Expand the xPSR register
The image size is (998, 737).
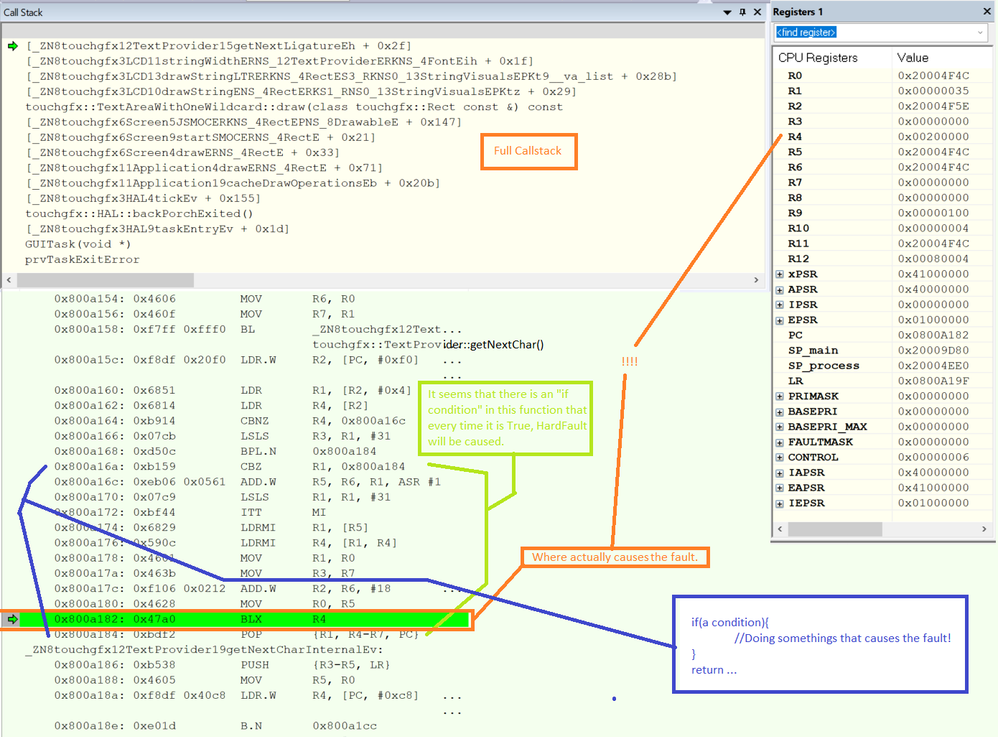click(x=780, y=274)
